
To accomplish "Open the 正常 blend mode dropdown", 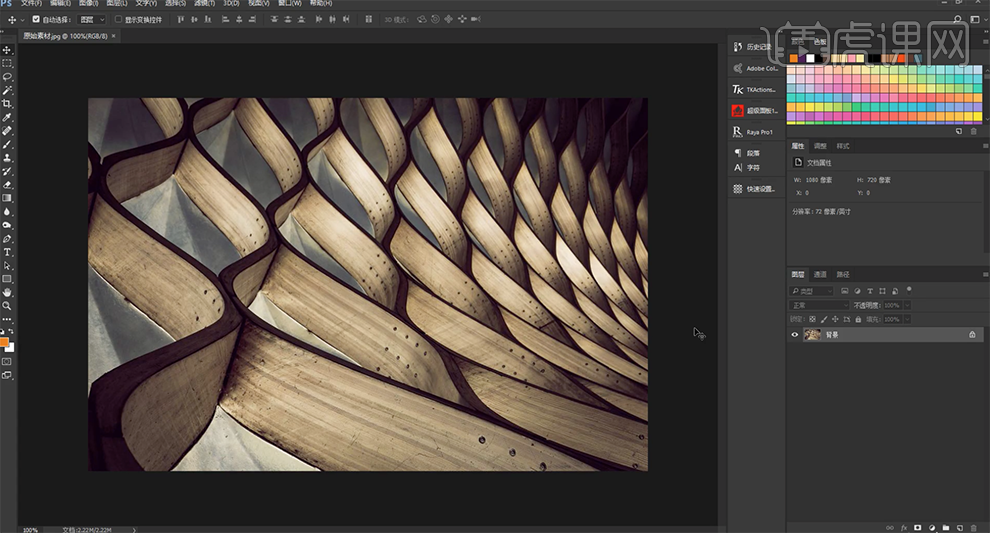I will coord(819,305).
